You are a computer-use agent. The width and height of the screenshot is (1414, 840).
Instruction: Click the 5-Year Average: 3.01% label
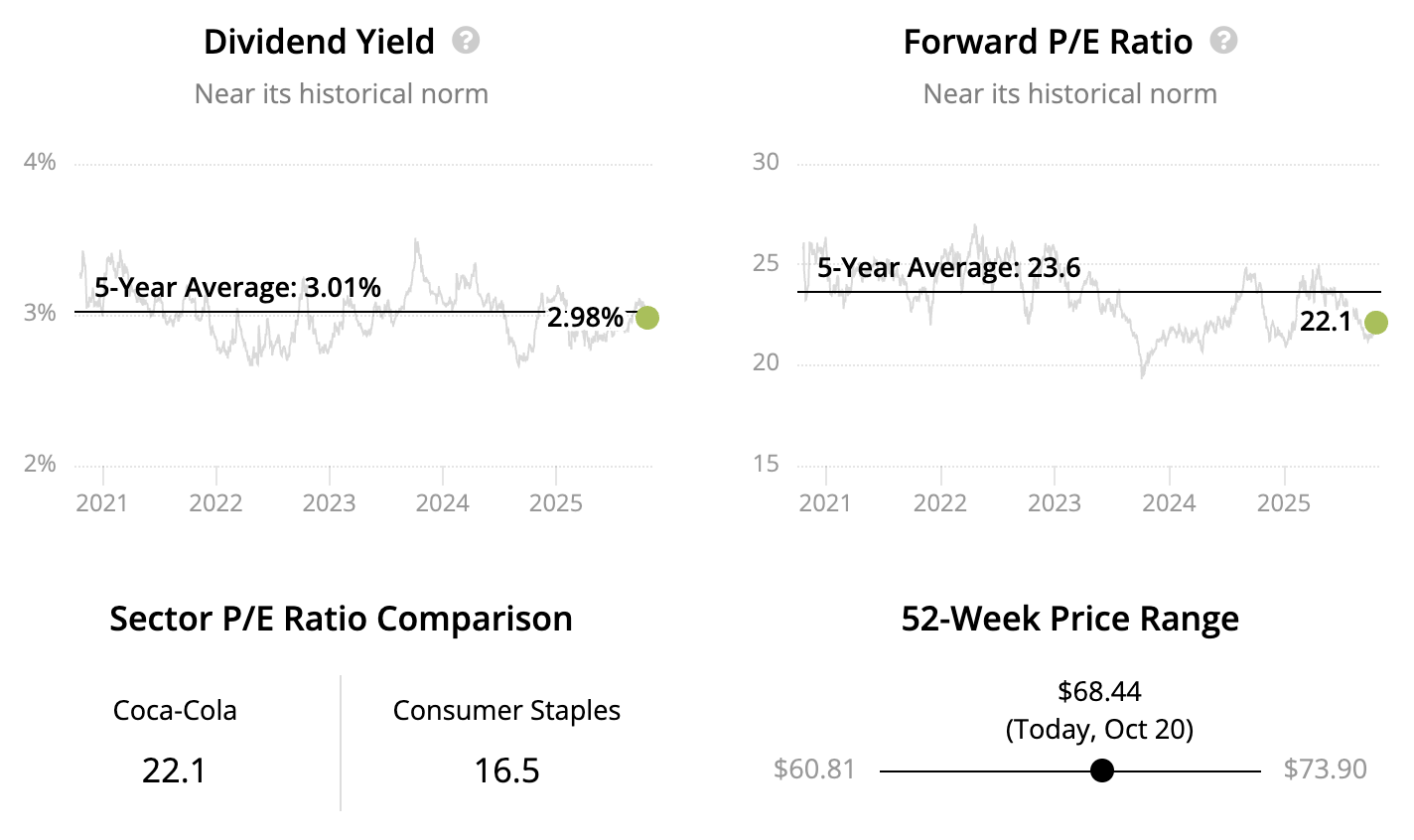pos(237,288)
